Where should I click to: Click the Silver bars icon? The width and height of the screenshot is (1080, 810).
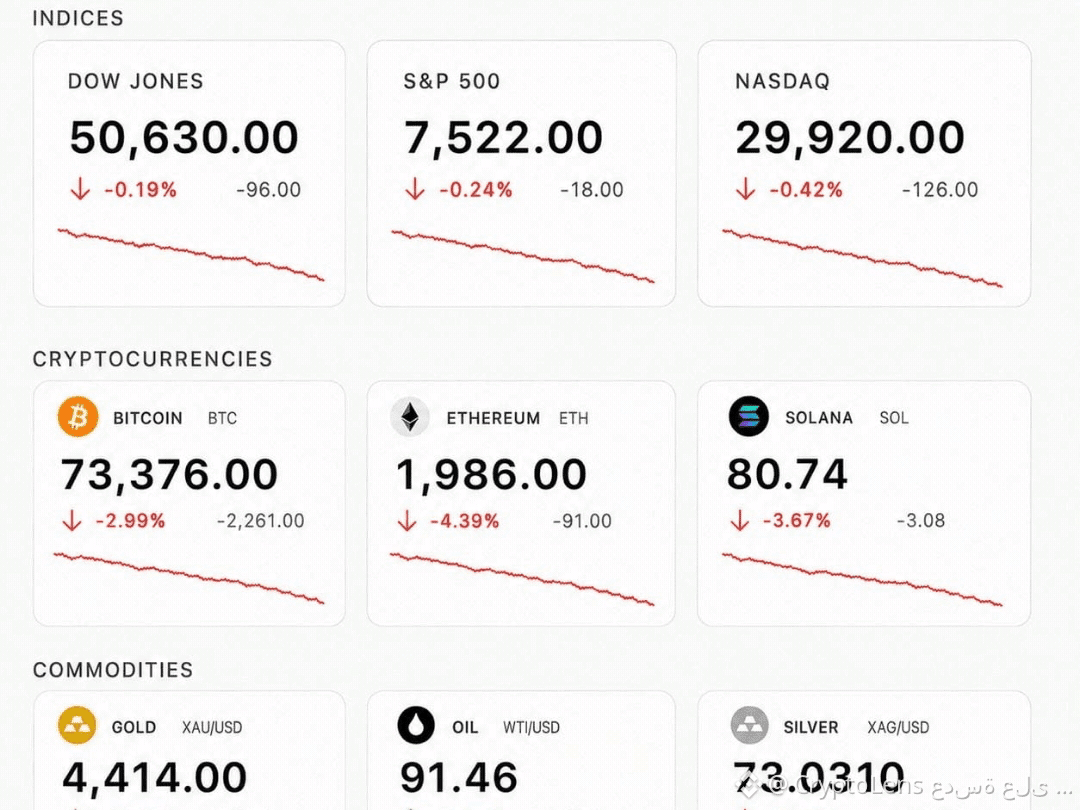pyautogui.click(x=749, y=725)
